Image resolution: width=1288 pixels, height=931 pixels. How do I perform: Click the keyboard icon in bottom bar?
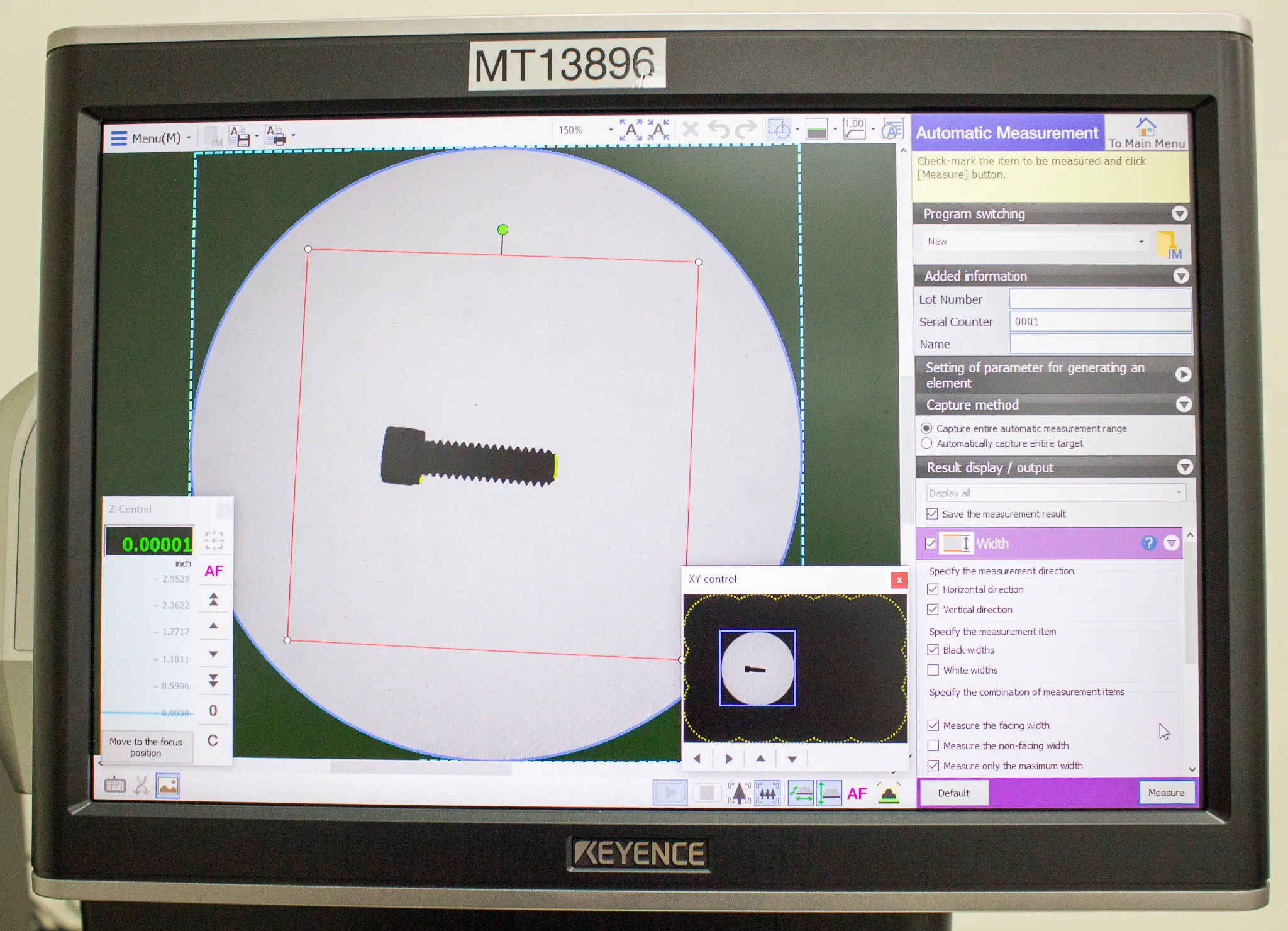[115, 785]
